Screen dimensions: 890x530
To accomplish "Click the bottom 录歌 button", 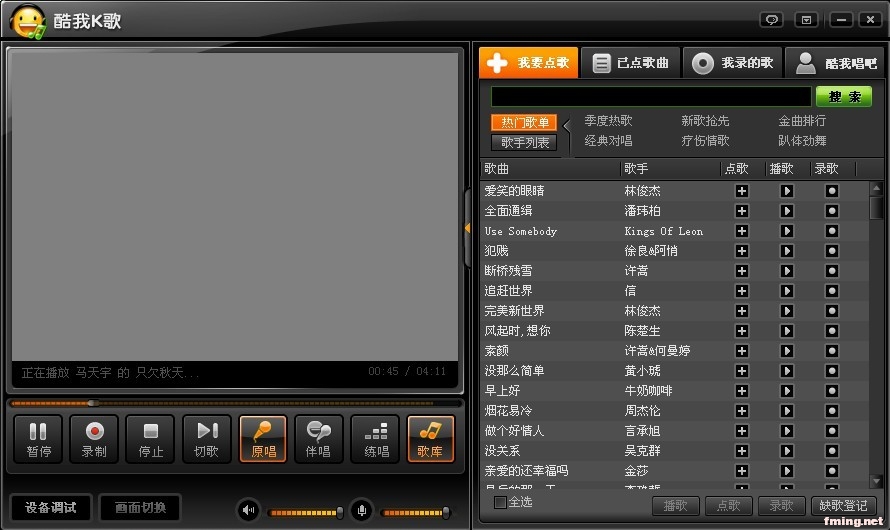I will [x=782, y=506].
